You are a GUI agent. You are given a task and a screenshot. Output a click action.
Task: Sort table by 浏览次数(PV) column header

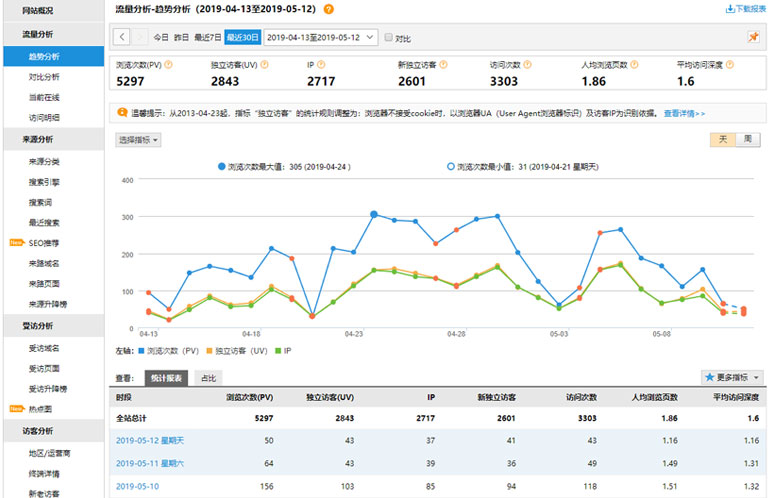[x=249, y=397]
